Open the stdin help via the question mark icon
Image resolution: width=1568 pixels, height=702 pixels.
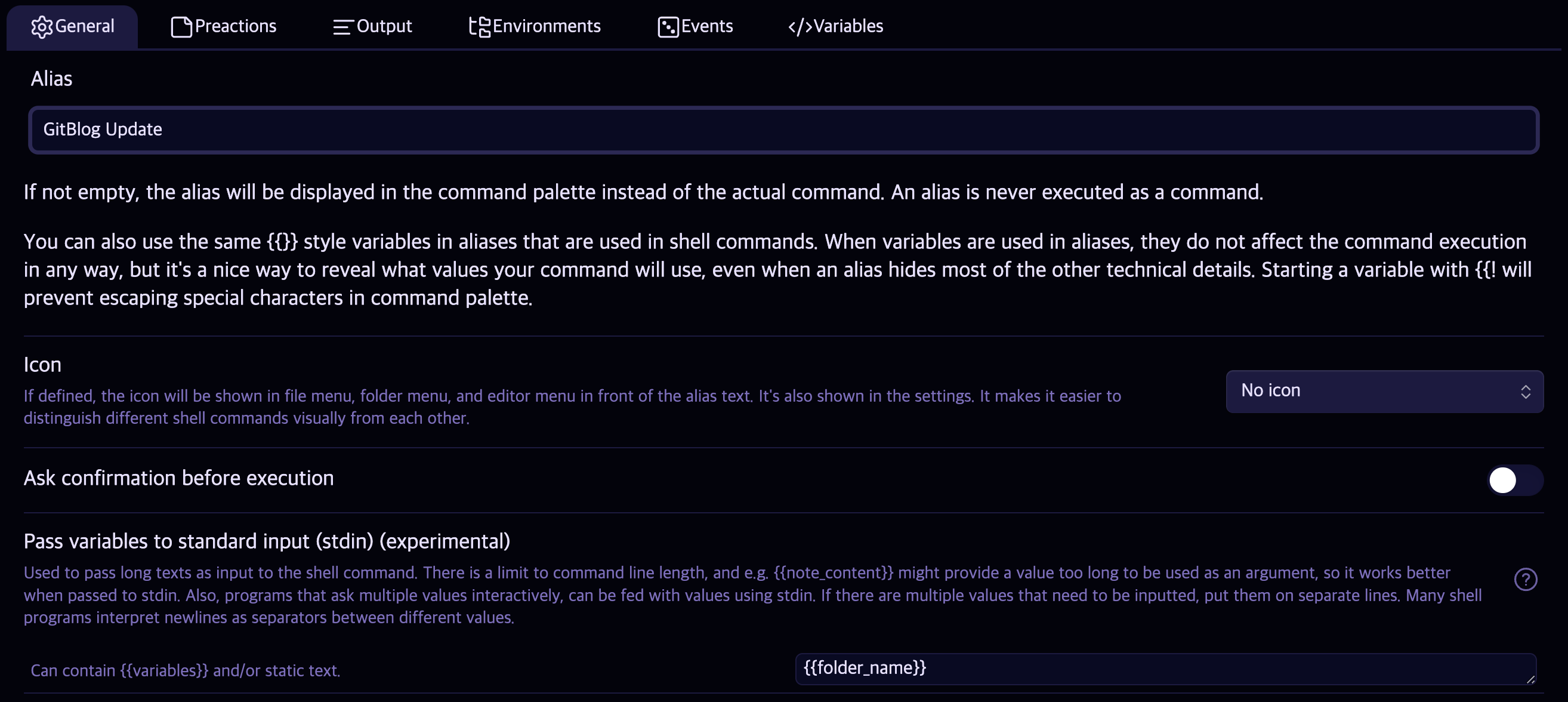(x=1525, y=579)
